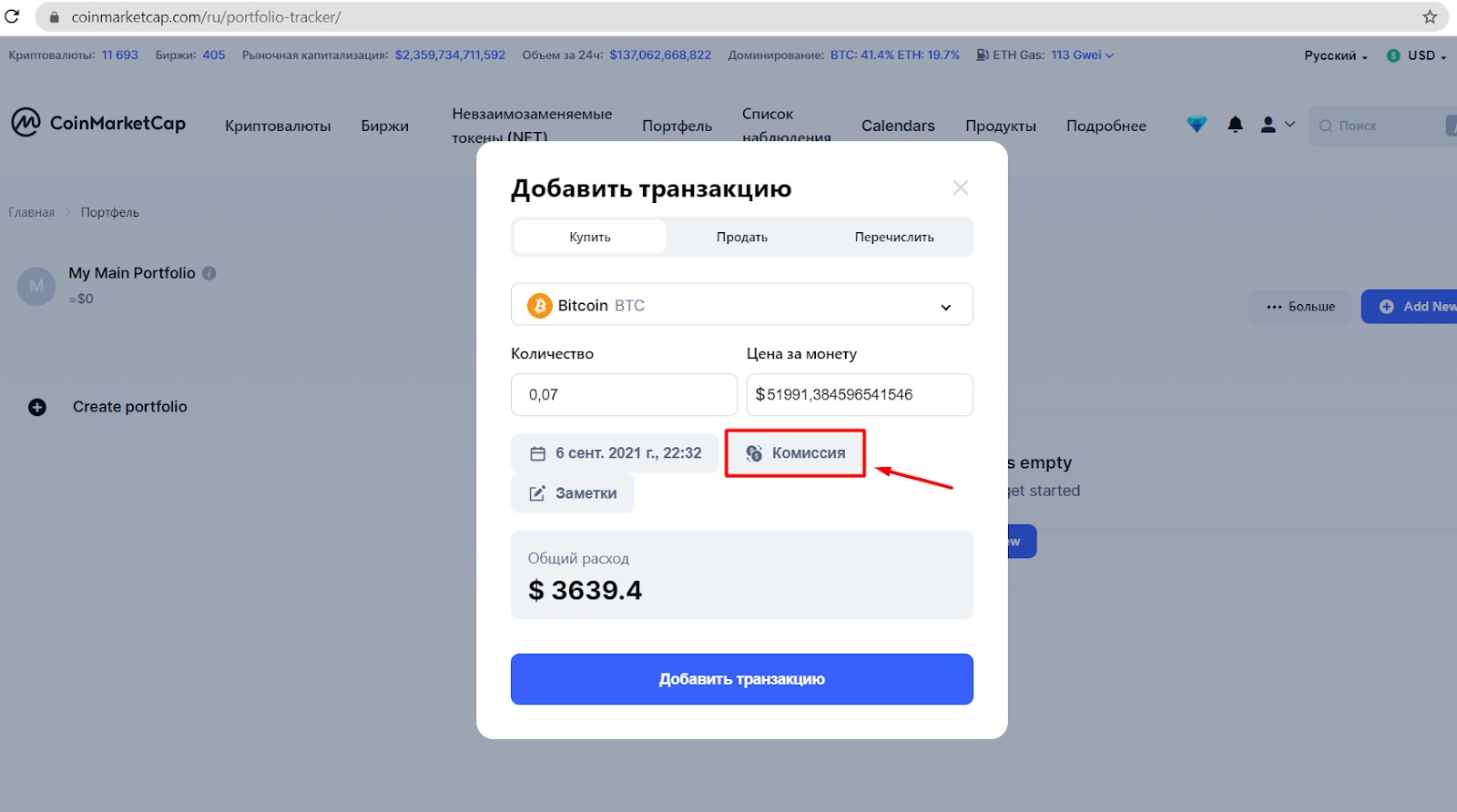Viewport: 1457px width, 812px height.
Task: Bookmark page with the star icon
Action: pyautogui.click(x=1430, y=16)
